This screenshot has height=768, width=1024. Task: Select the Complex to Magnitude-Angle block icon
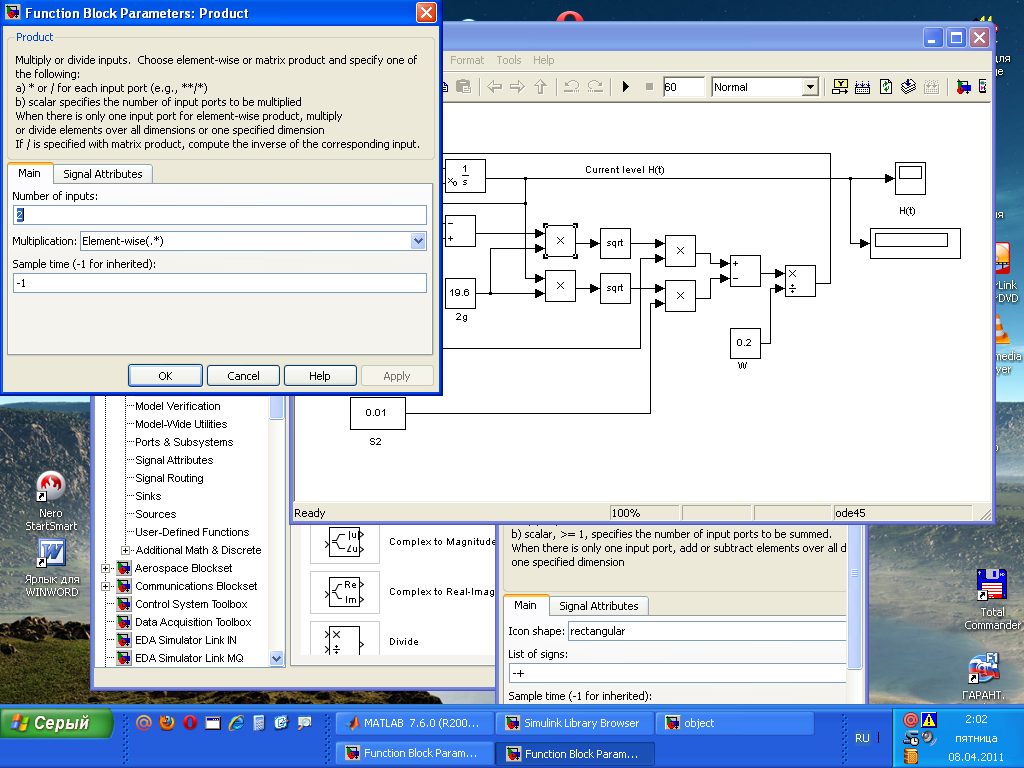click(x=345, y=542)
